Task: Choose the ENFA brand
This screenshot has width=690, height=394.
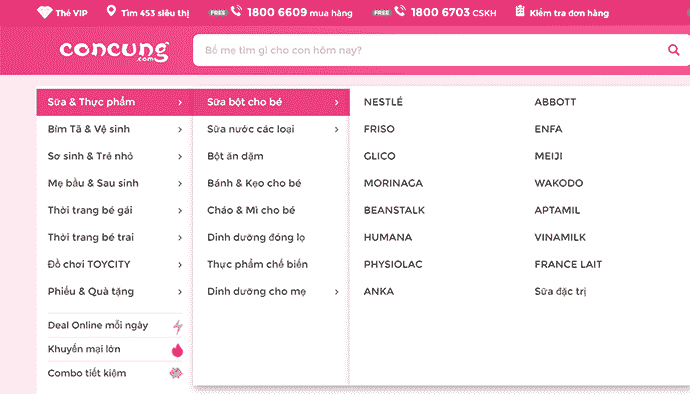Action: pos(548,129)
